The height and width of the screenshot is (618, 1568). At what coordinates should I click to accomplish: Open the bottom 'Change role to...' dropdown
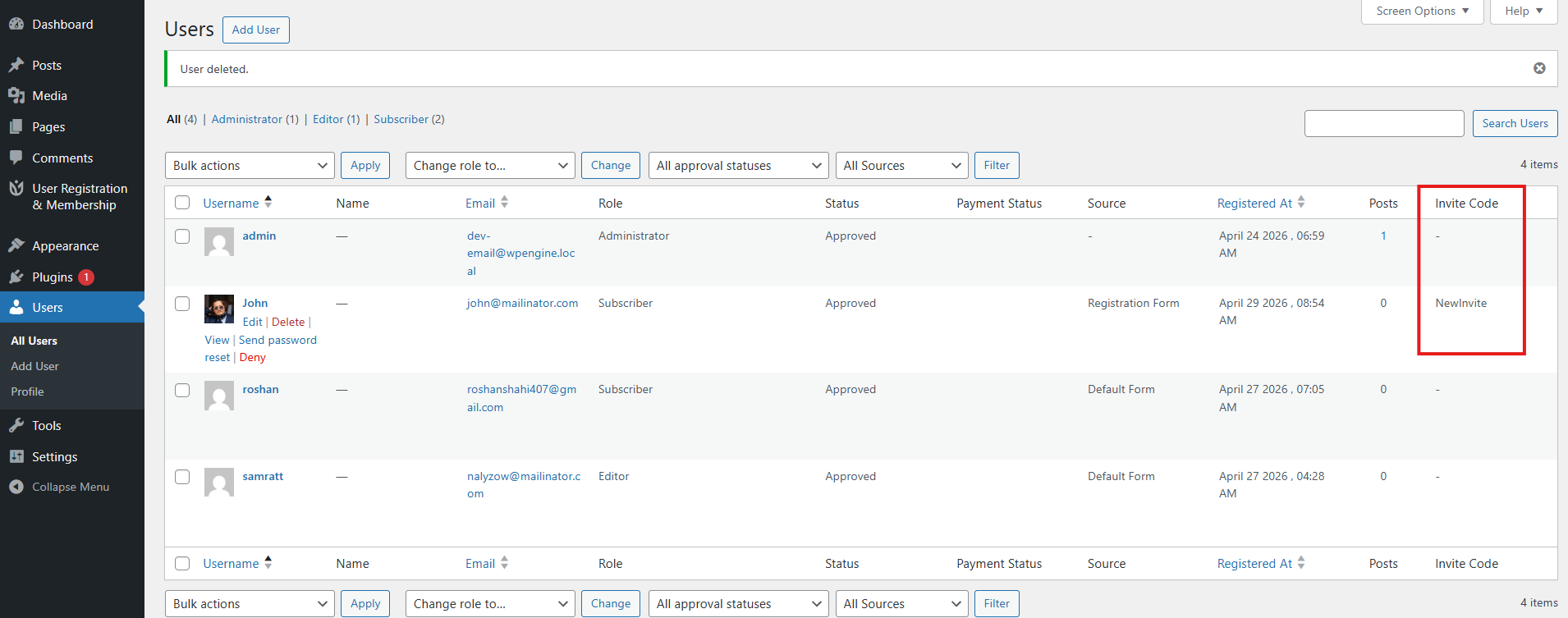[x=490, y=603]
